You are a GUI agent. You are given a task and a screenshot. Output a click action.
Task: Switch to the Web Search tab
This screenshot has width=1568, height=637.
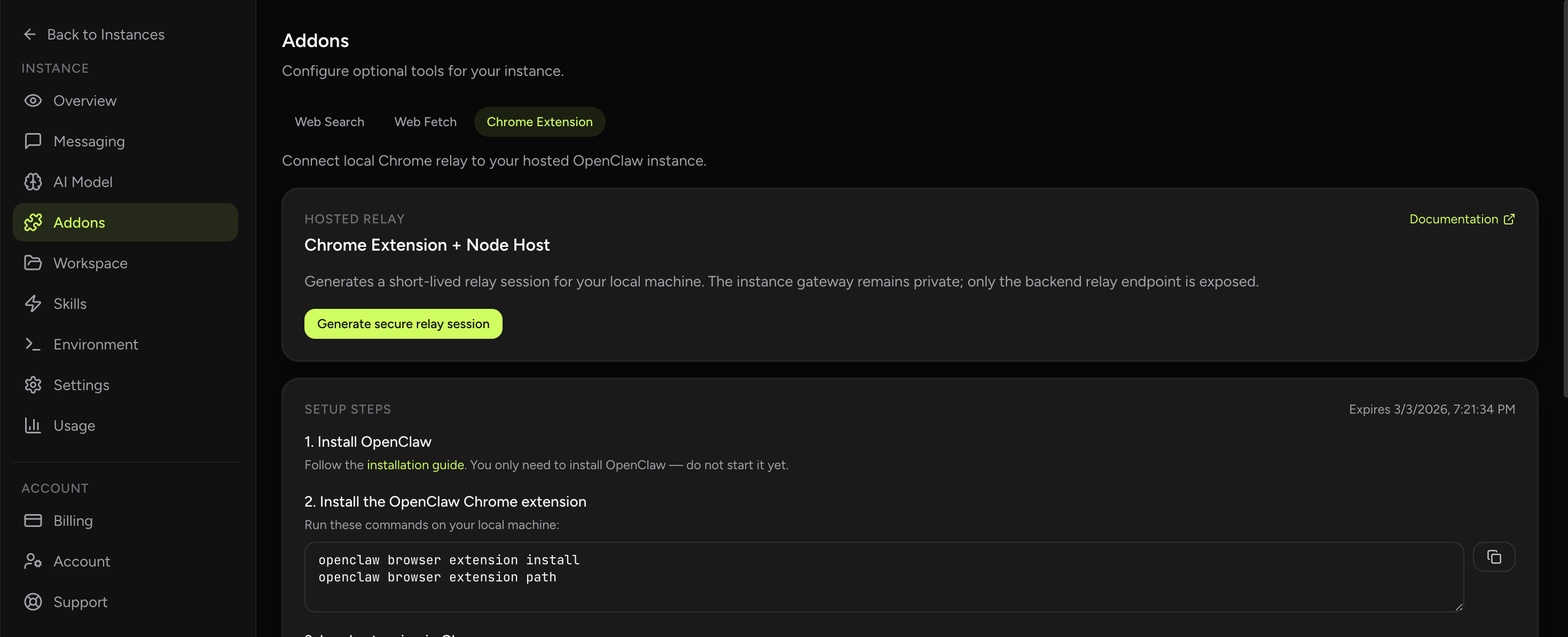coord(328,121)
